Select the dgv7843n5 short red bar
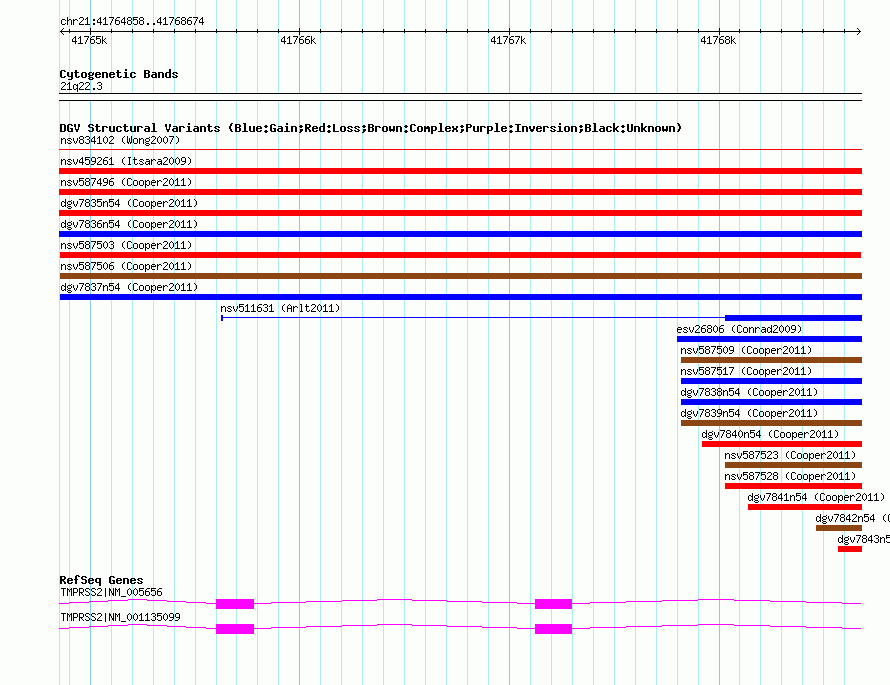 850,549
